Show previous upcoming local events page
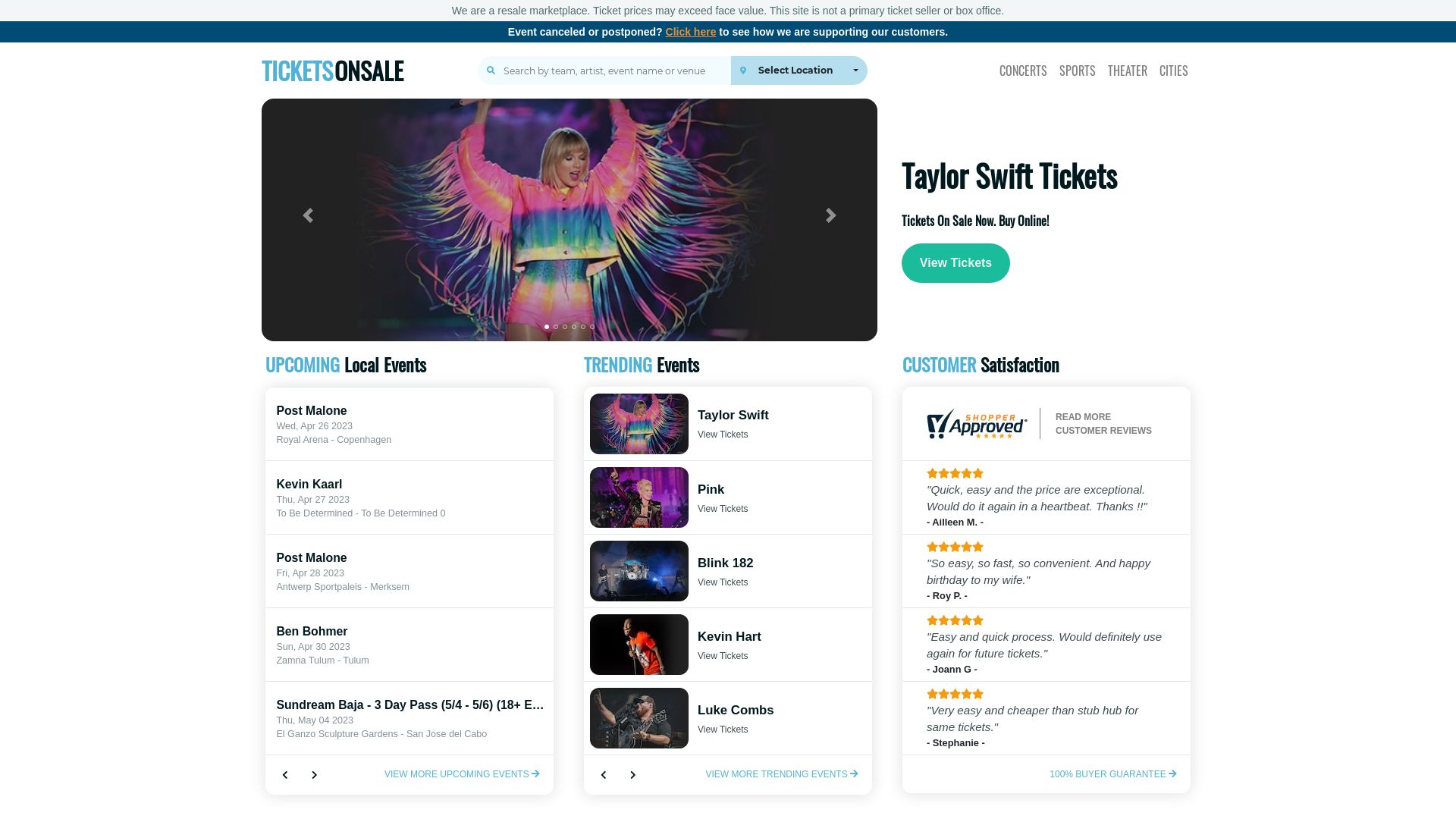This screenshot has height=819, width=1456. point(285,775)
